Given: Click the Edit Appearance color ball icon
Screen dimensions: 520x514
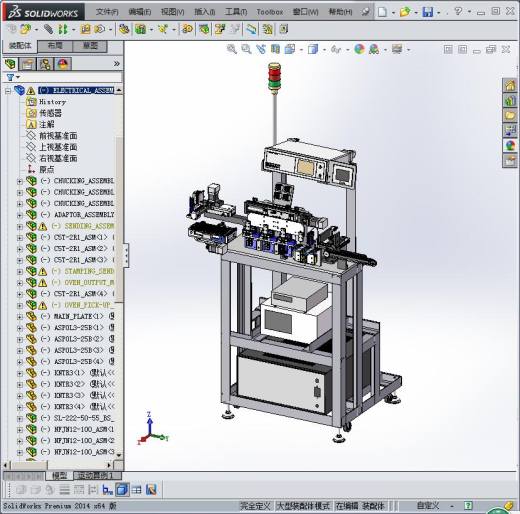Looking at the screenshot, I should [359, 49].
